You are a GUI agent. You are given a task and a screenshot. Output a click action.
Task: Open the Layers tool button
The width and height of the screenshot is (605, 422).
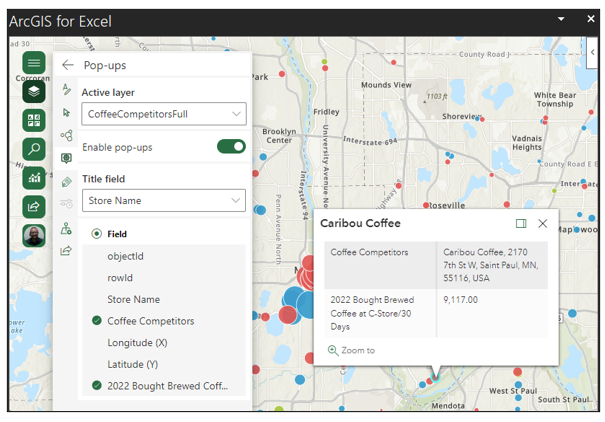point(34,91)
